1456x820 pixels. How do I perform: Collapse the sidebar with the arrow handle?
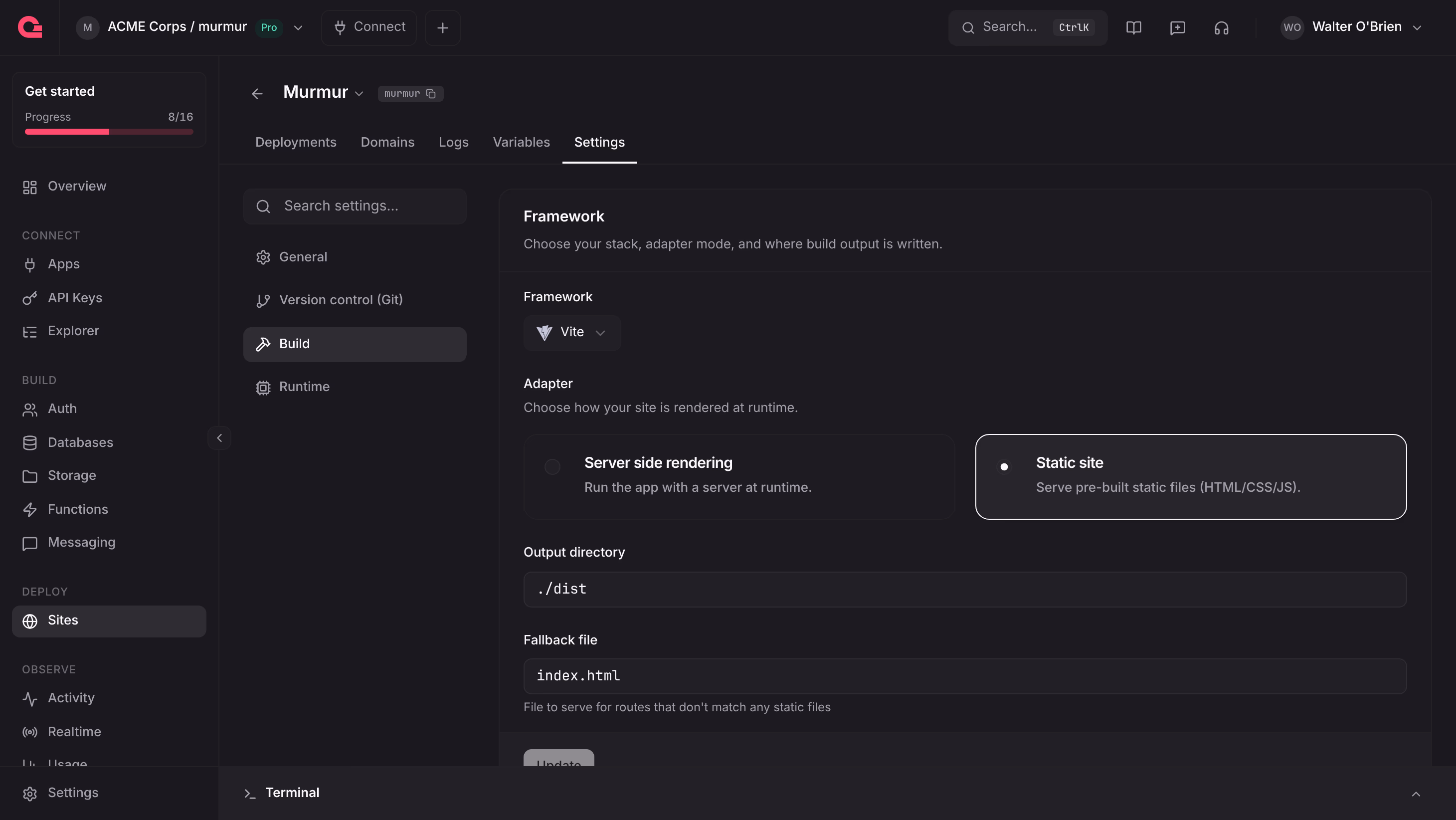click(219, 438)
